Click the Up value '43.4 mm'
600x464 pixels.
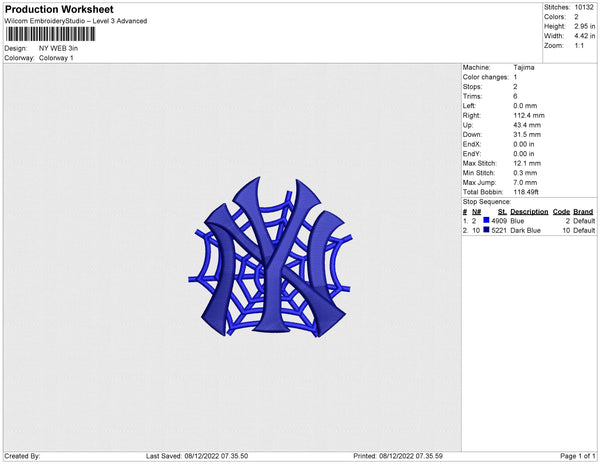click(527, 125)
